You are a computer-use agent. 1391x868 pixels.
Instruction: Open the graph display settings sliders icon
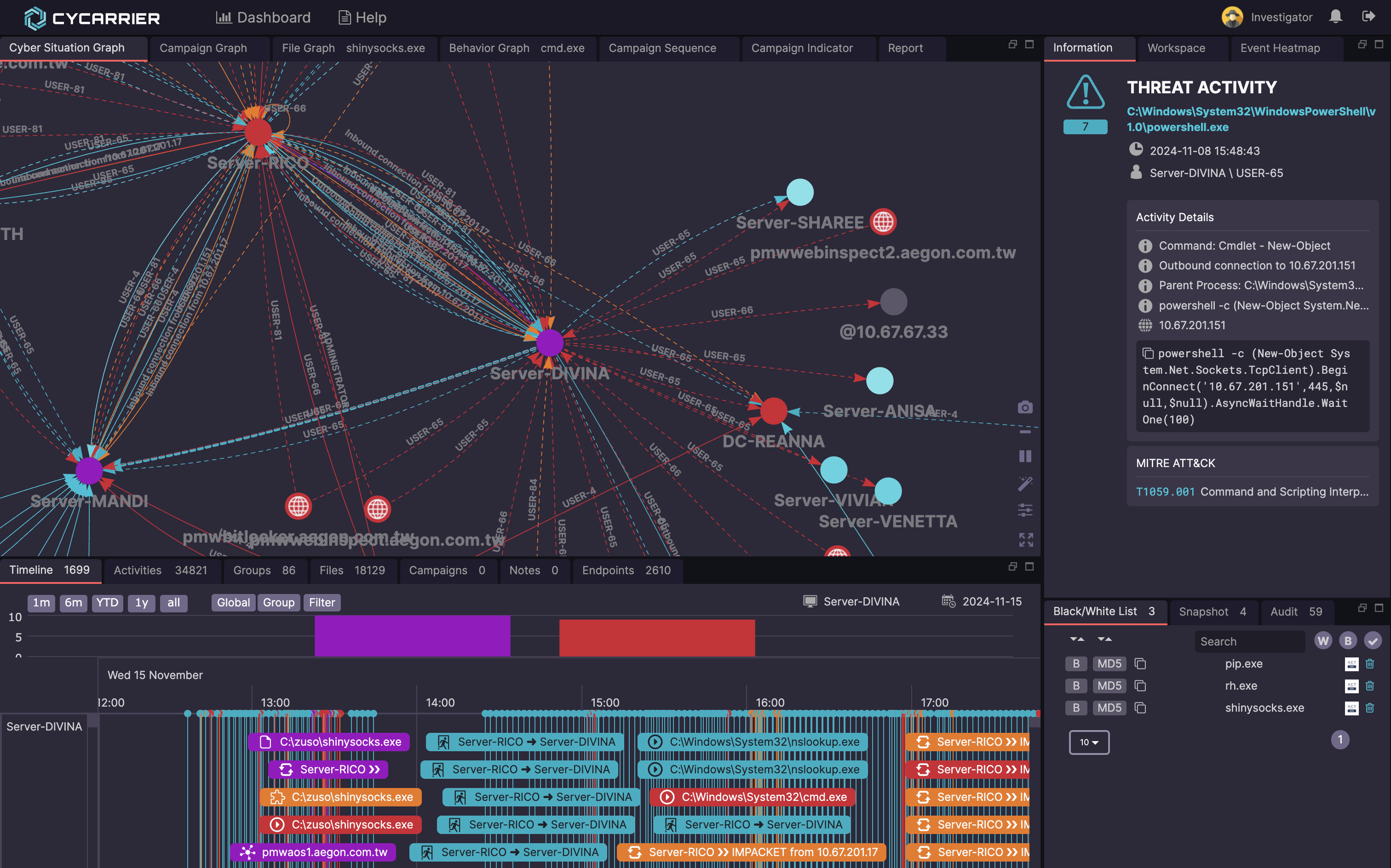(1025, 510)
